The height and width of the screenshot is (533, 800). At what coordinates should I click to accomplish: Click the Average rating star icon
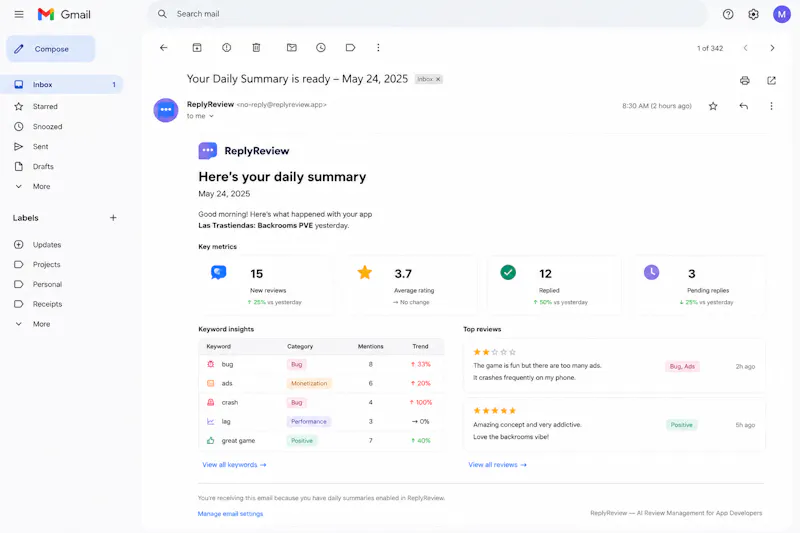point(365,272)
